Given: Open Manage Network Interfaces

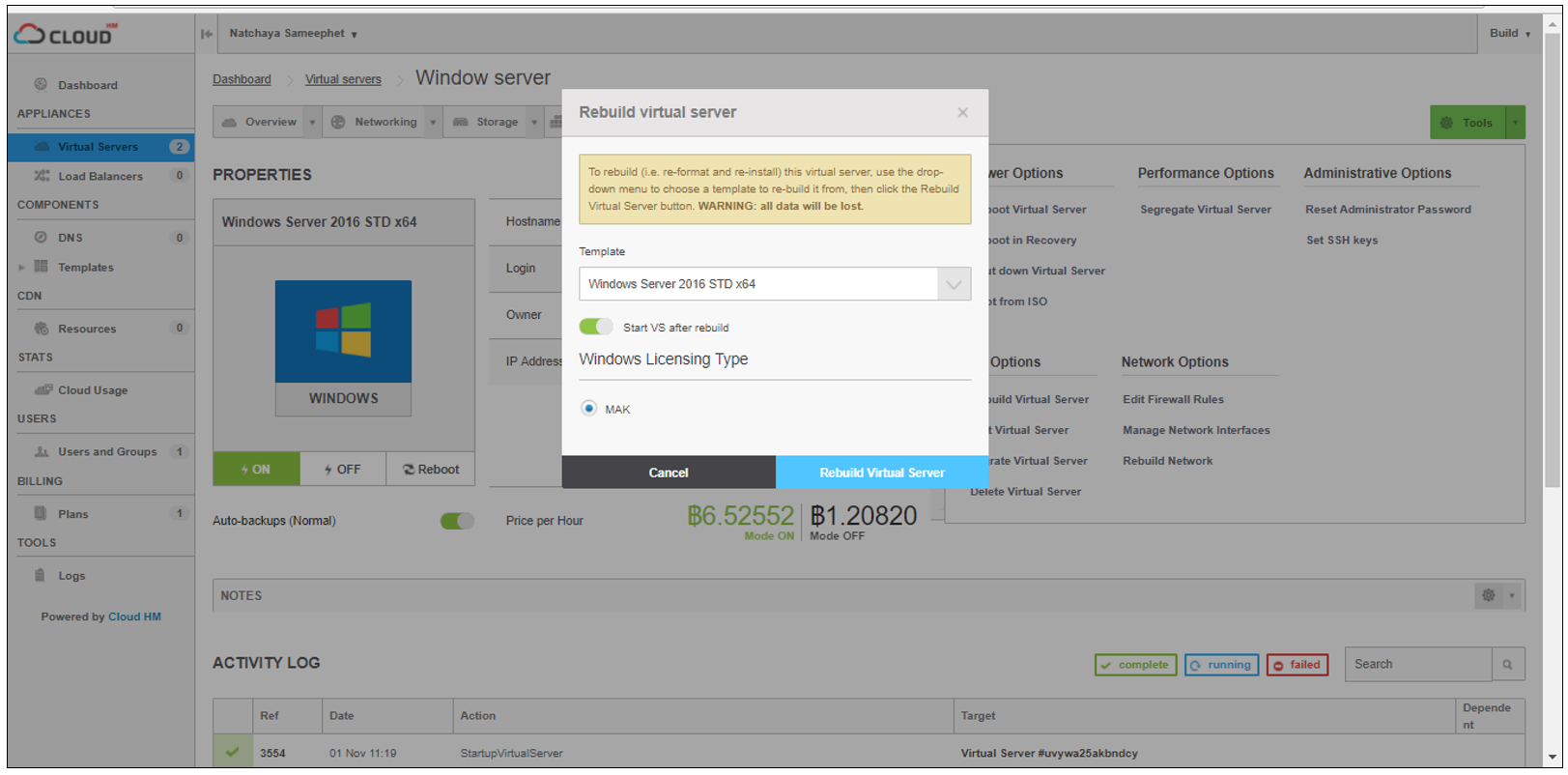Looking at the screenshot, I should pos(1196,431).
